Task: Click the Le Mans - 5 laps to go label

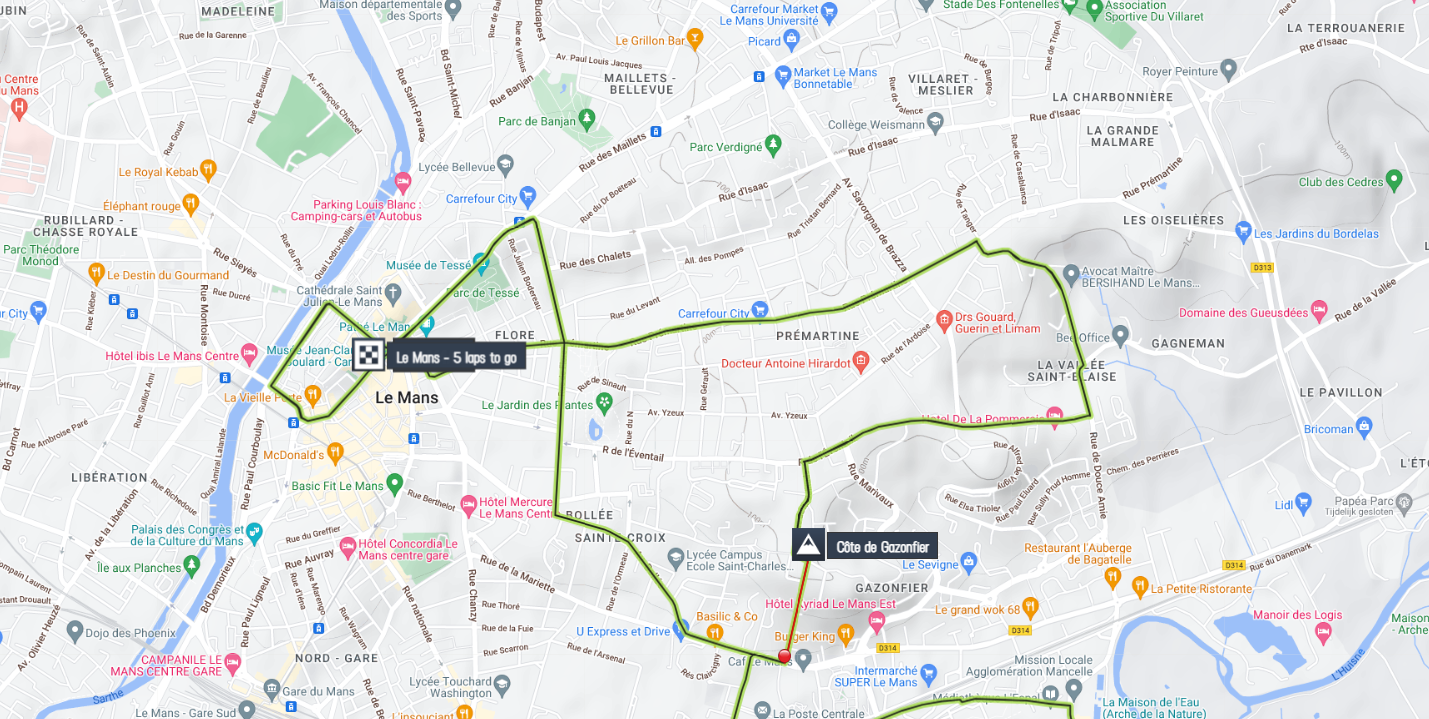Action: (457, 357)
